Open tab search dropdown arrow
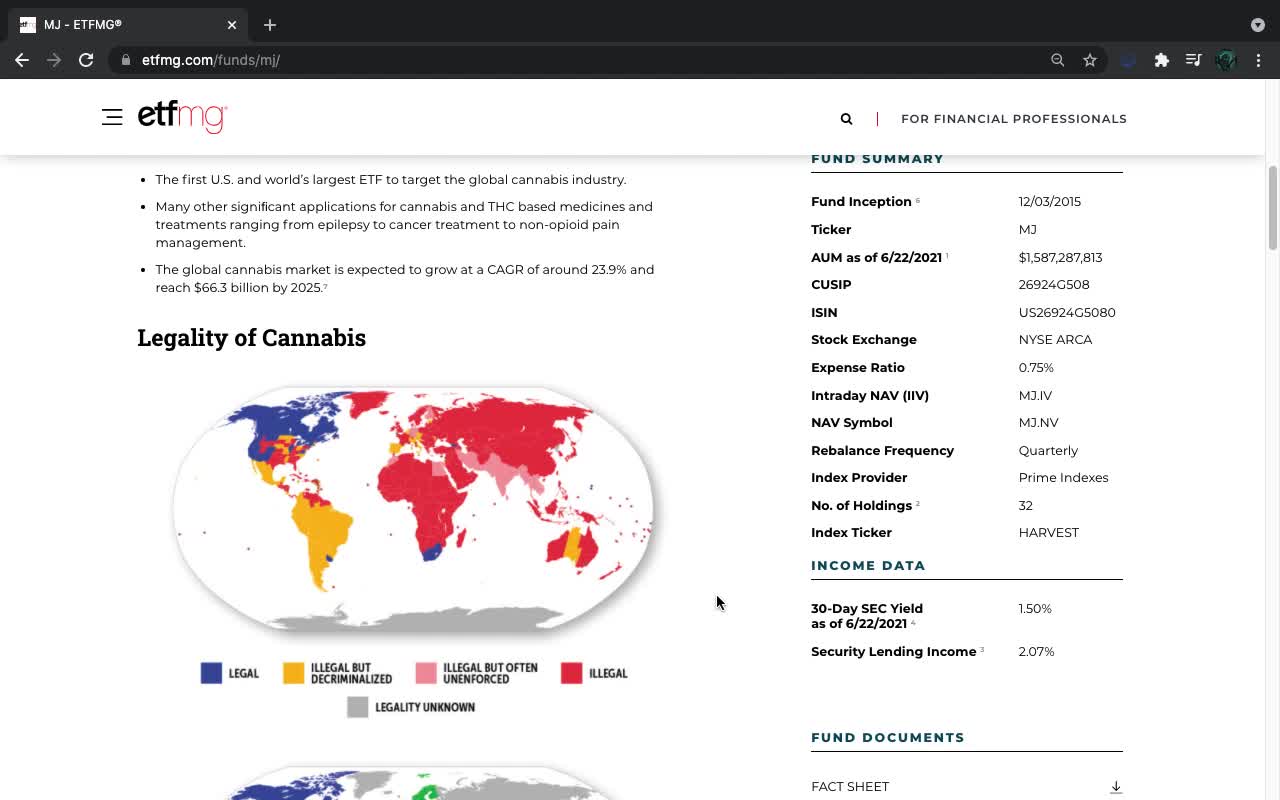 pos(1258,25)
